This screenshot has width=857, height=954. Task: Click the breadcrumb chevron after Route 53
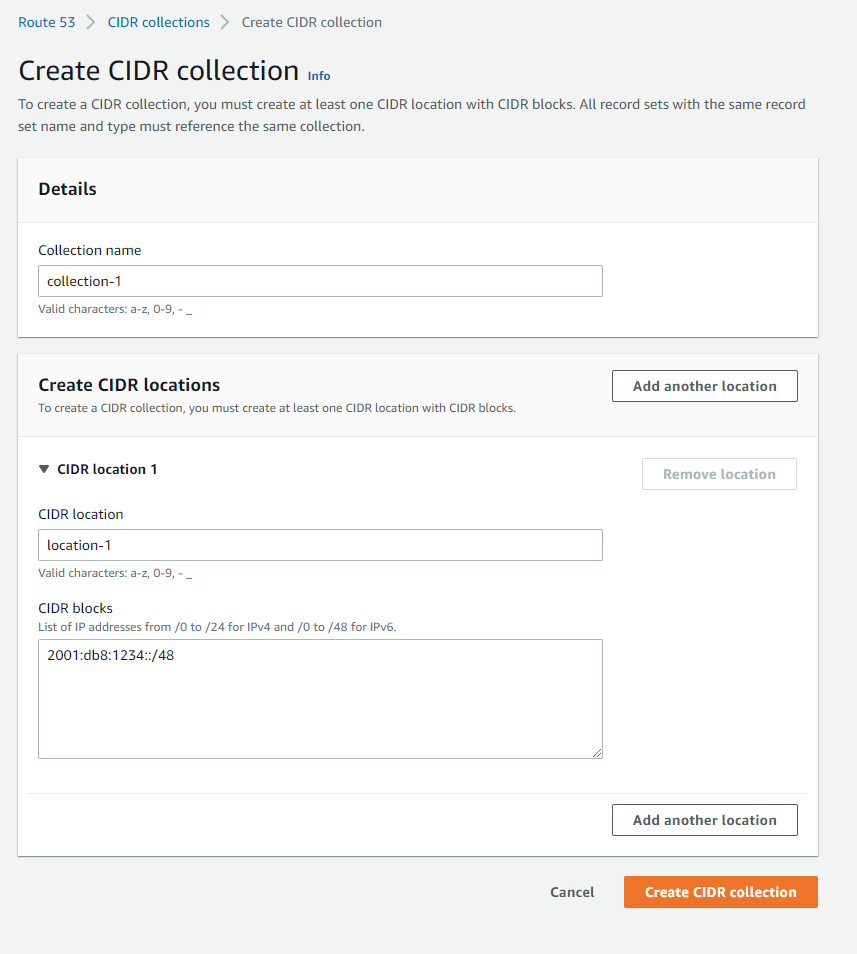coord(90,22)
